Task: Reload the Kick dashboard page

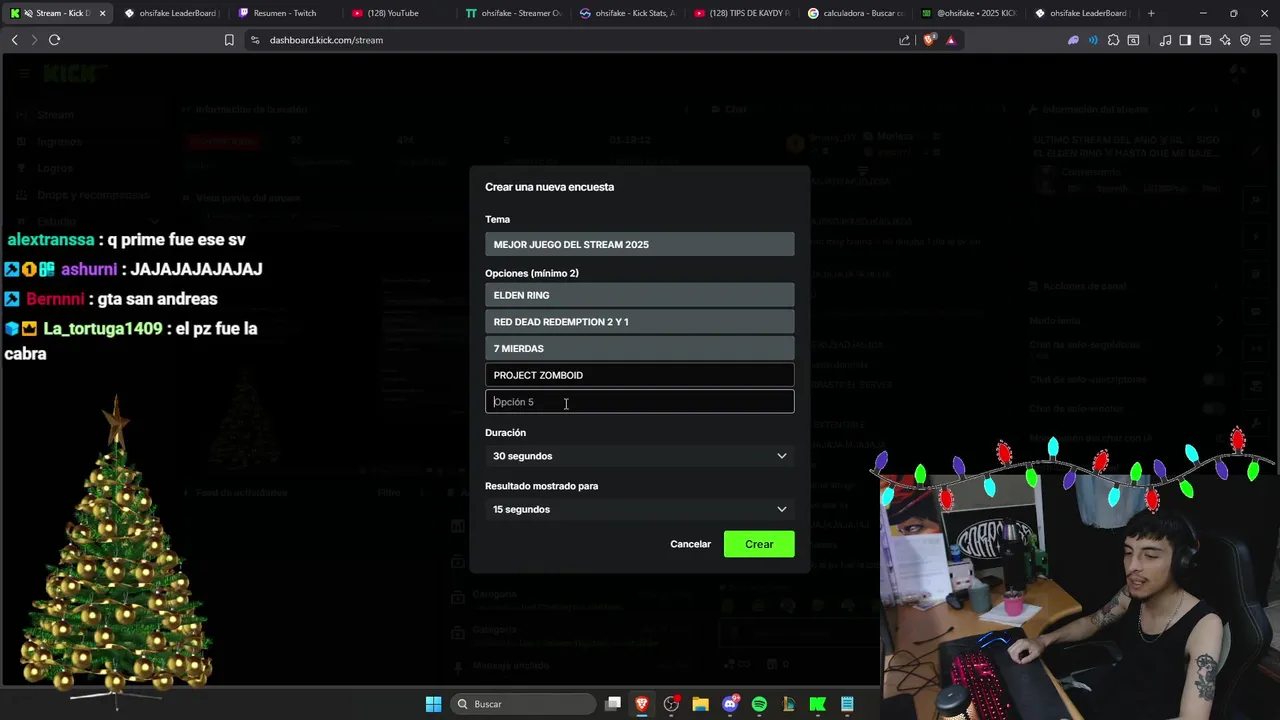Action: (x=54, y=40)
